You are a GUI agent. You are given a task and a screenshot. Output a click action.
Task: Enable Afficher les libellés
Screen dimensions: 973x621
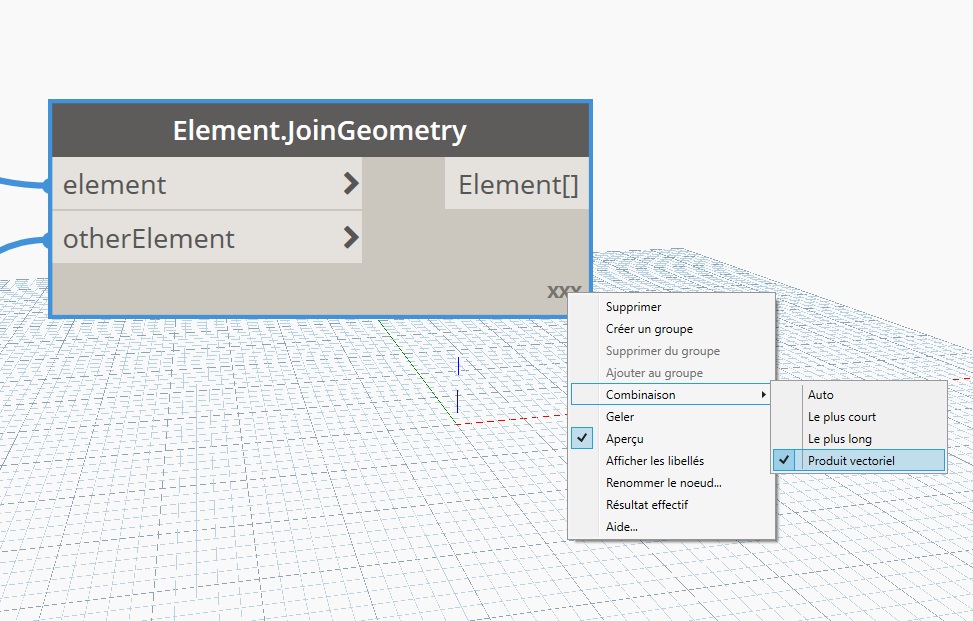[655, 461]
